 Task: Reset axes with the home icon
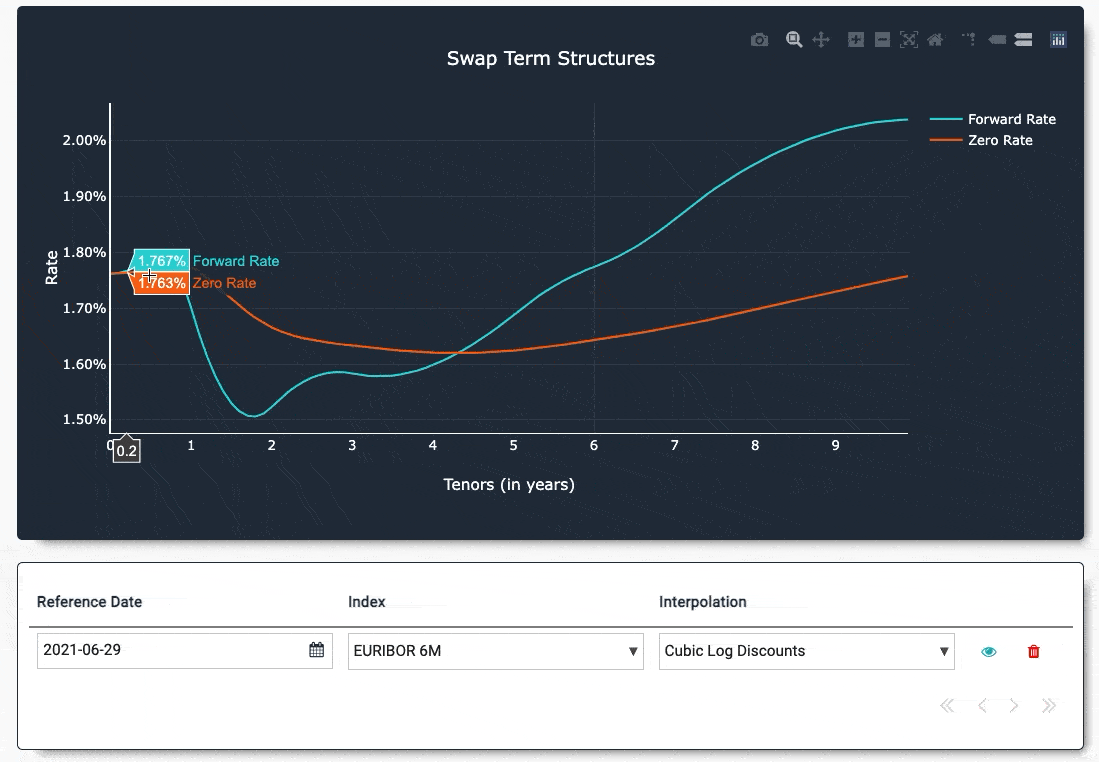(935, 40)
